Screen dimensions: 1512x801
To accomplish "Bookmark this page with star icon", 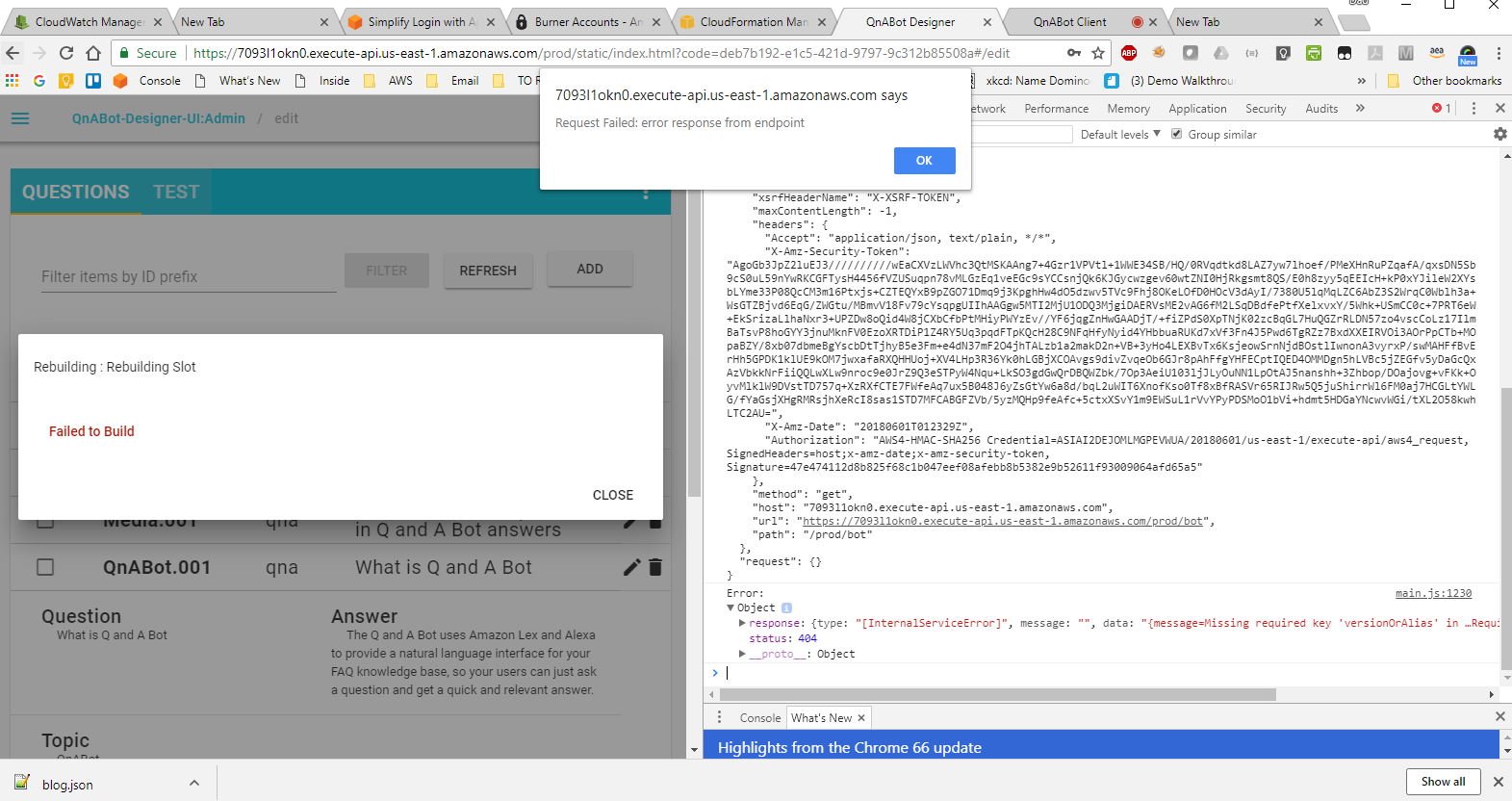I will [x=1098, y=53].
